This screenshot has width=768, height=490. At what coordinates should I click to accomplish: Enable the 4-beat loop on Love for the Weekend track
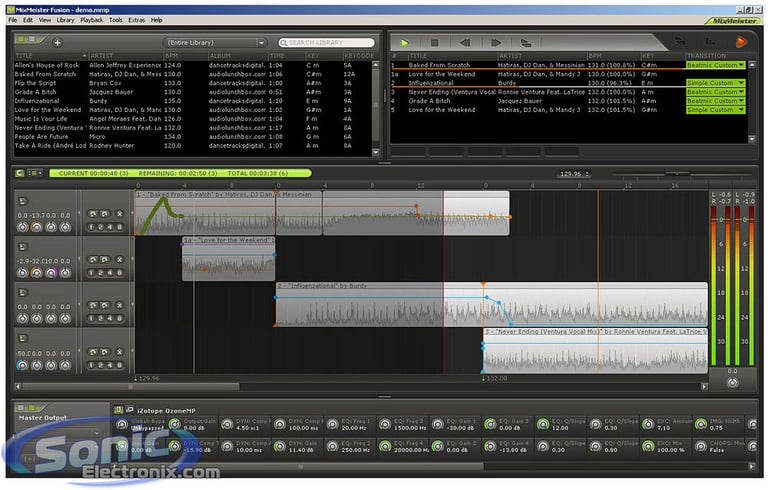click(110, 273)
